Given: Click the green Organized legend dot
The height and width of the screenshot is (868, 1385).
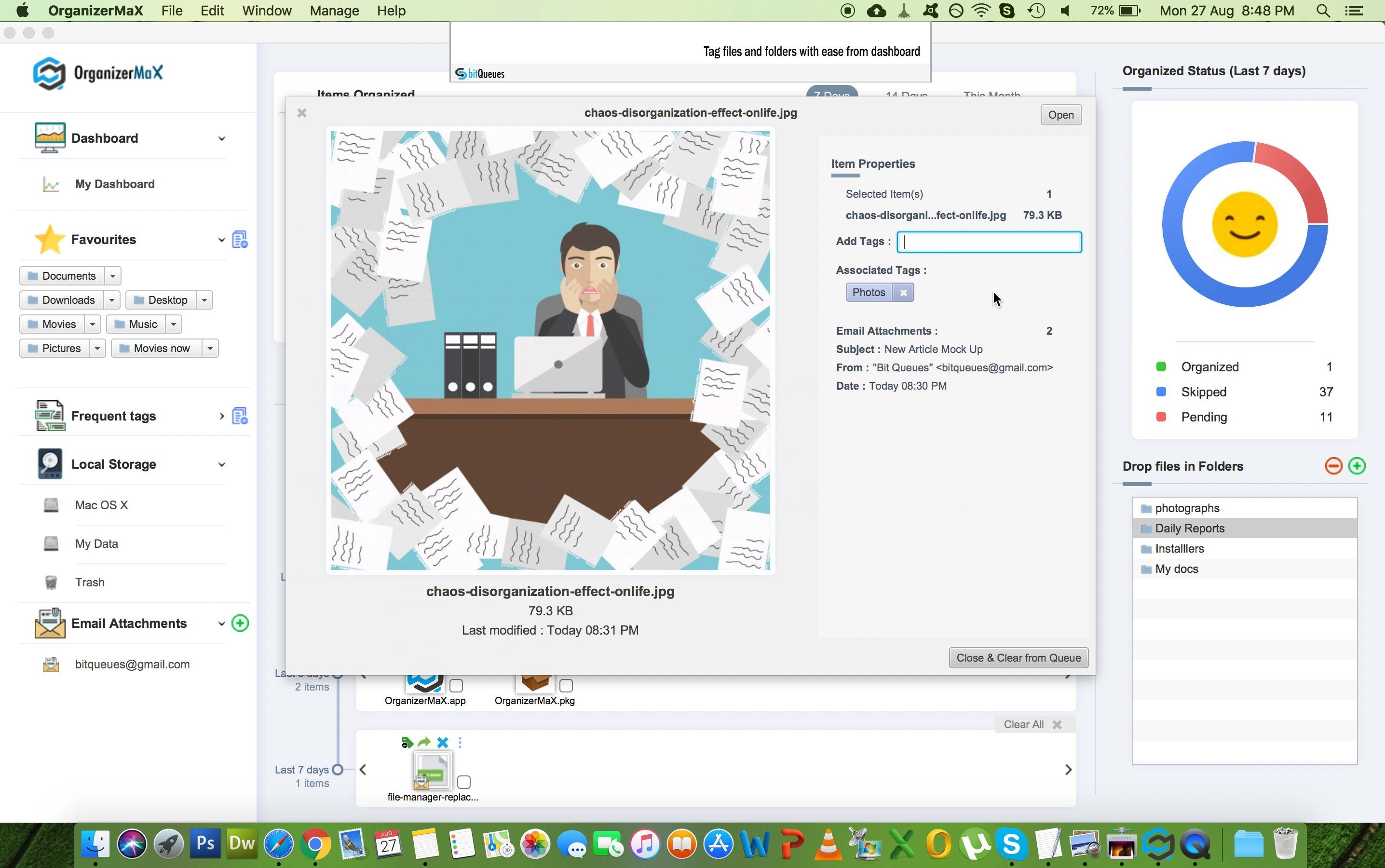Looking at the screenshot, I should coord(1161,367).
